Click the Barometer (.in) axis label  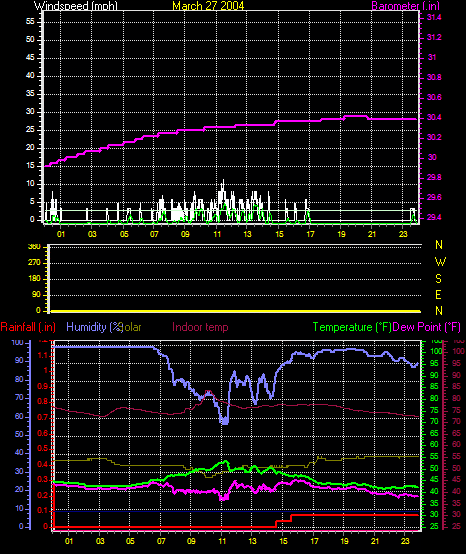pos(405,6)
